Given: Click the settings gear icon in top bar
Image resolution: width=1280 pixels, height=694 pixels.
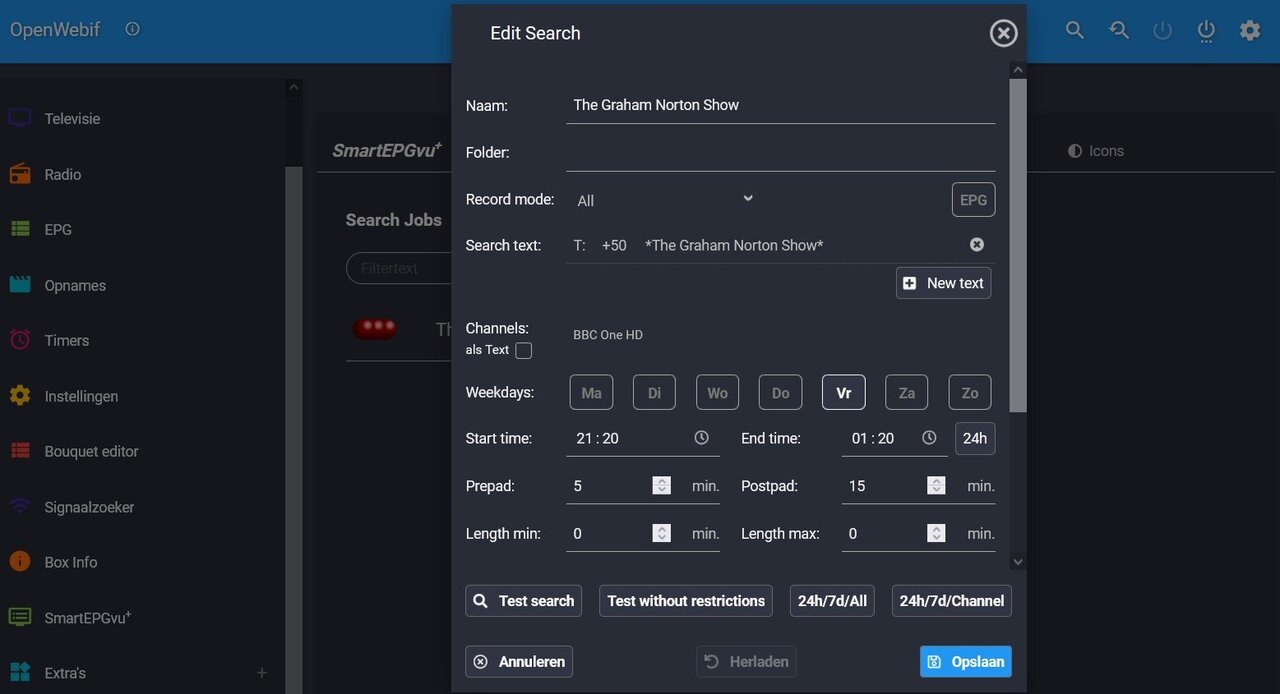Looking at the screenshot, I should coord(1250,30).
